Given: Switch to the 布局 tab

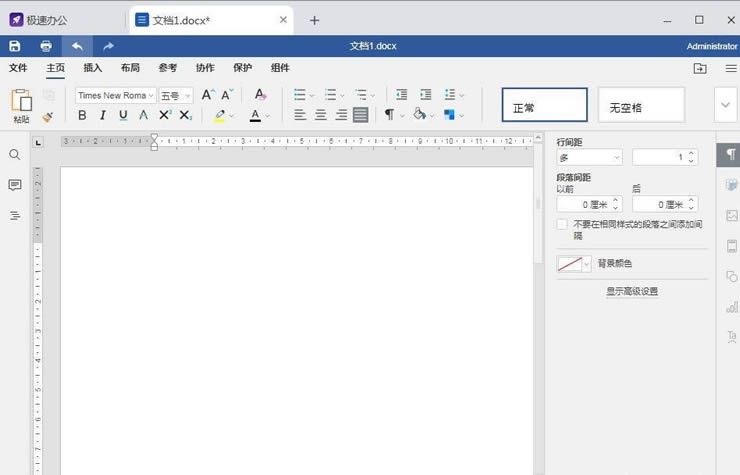Looking at the screenshot, I should pos(130,68).
